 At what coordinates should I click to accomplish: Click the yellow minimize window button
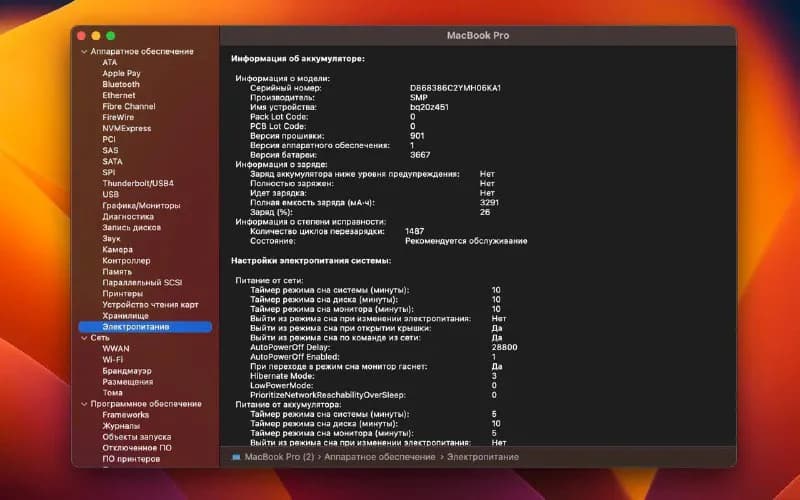pyautogui.click(x=96, y=36)
